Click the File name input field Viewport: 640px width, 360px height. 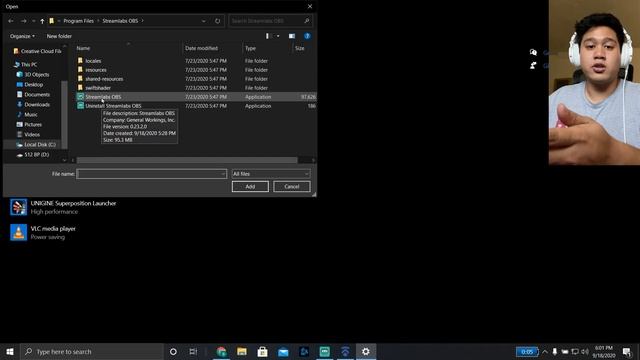[x=151, y=174]
